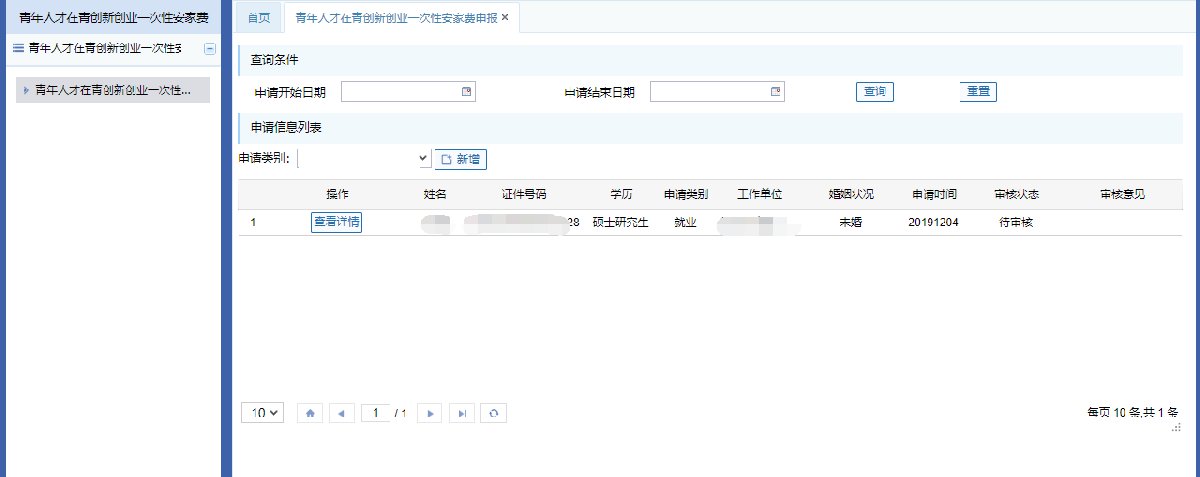Focus the 申请开始日期 input field
1200x477 pixels.
[408, 92]
